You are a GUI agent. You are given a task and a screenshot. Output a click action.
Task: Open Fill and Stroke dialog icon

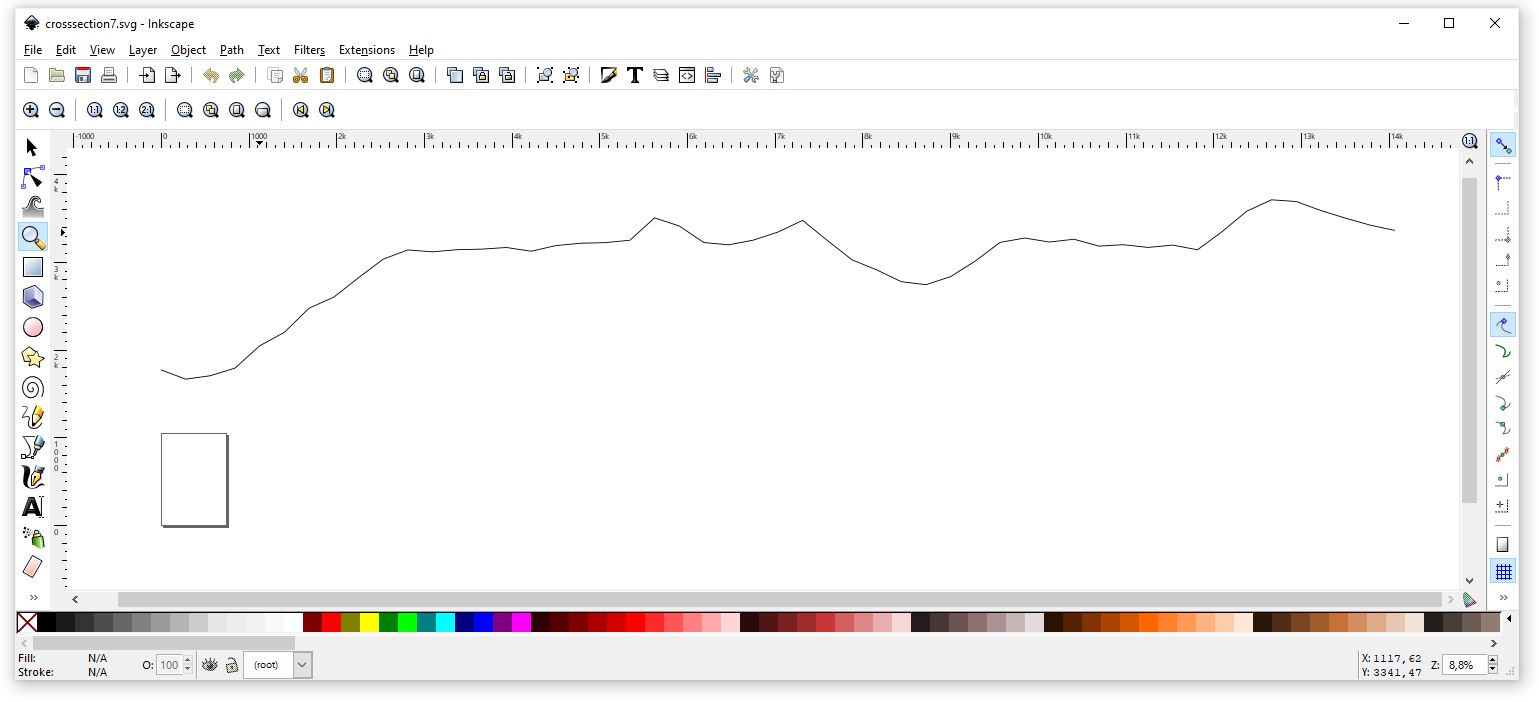click(608, 75)
